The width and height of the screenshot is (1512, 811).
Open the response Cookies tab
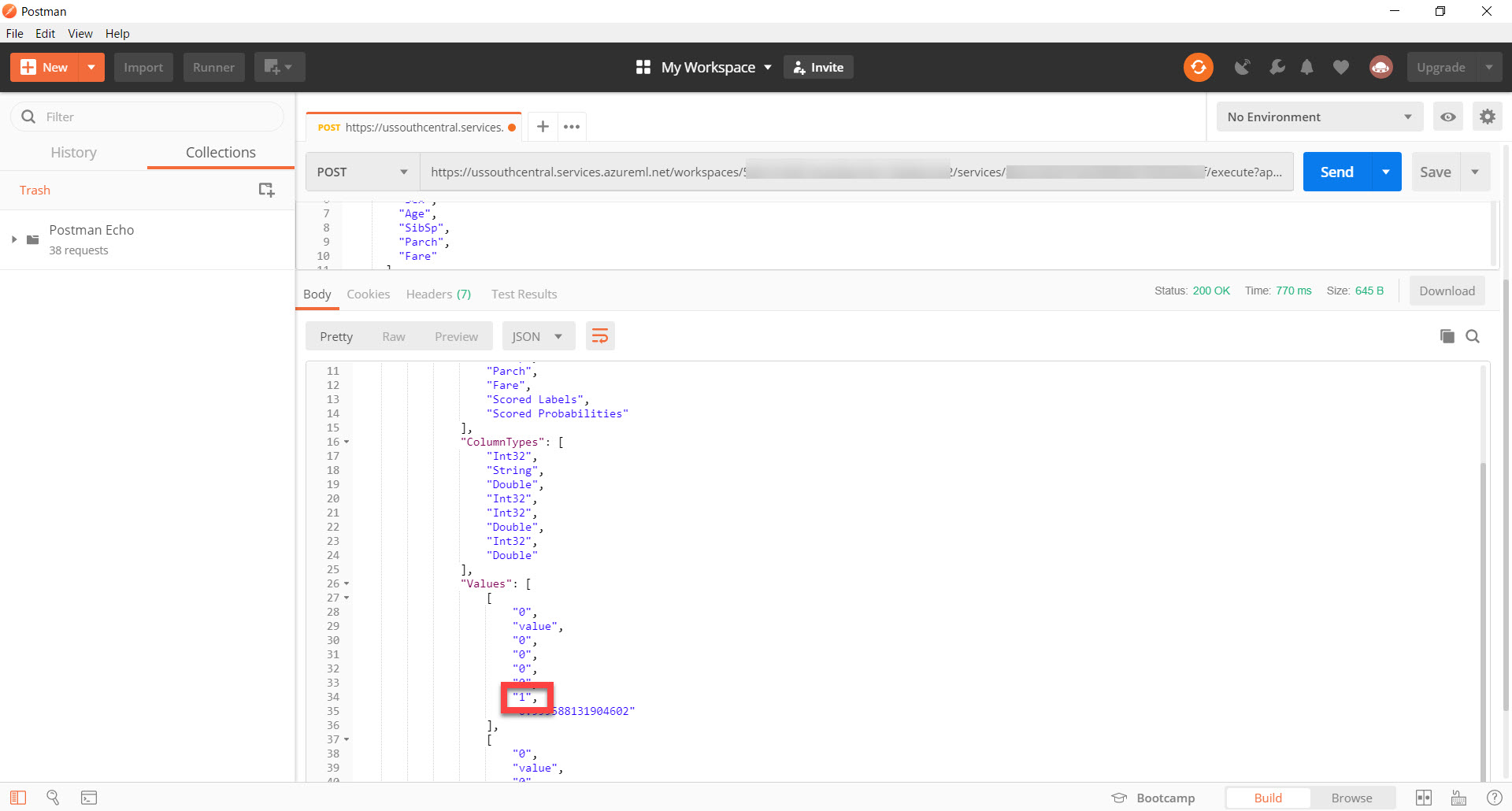[x=369, y=294]
